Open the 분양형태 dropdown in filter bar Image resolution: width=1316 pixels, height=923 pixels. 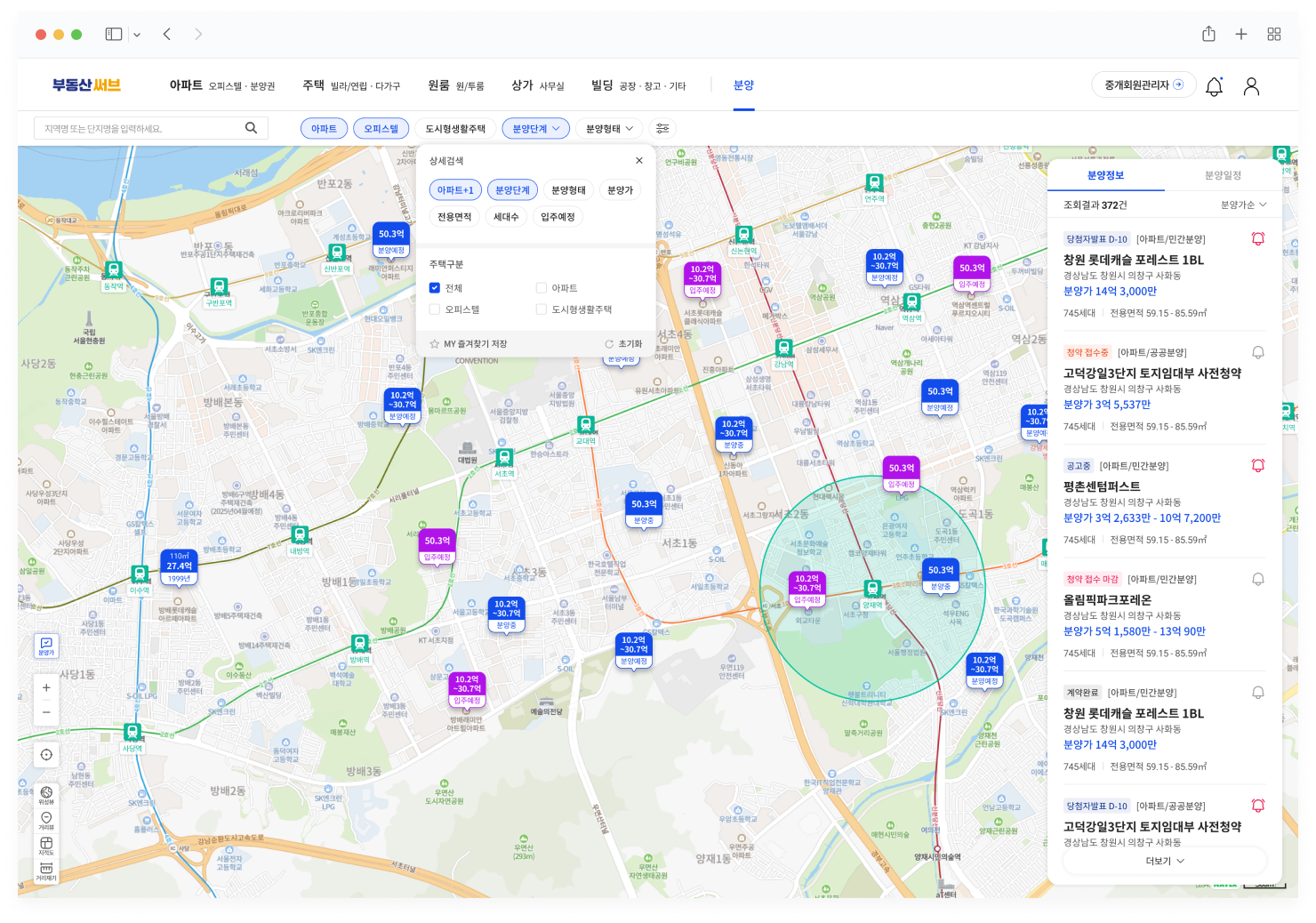[x=609, y=128]
